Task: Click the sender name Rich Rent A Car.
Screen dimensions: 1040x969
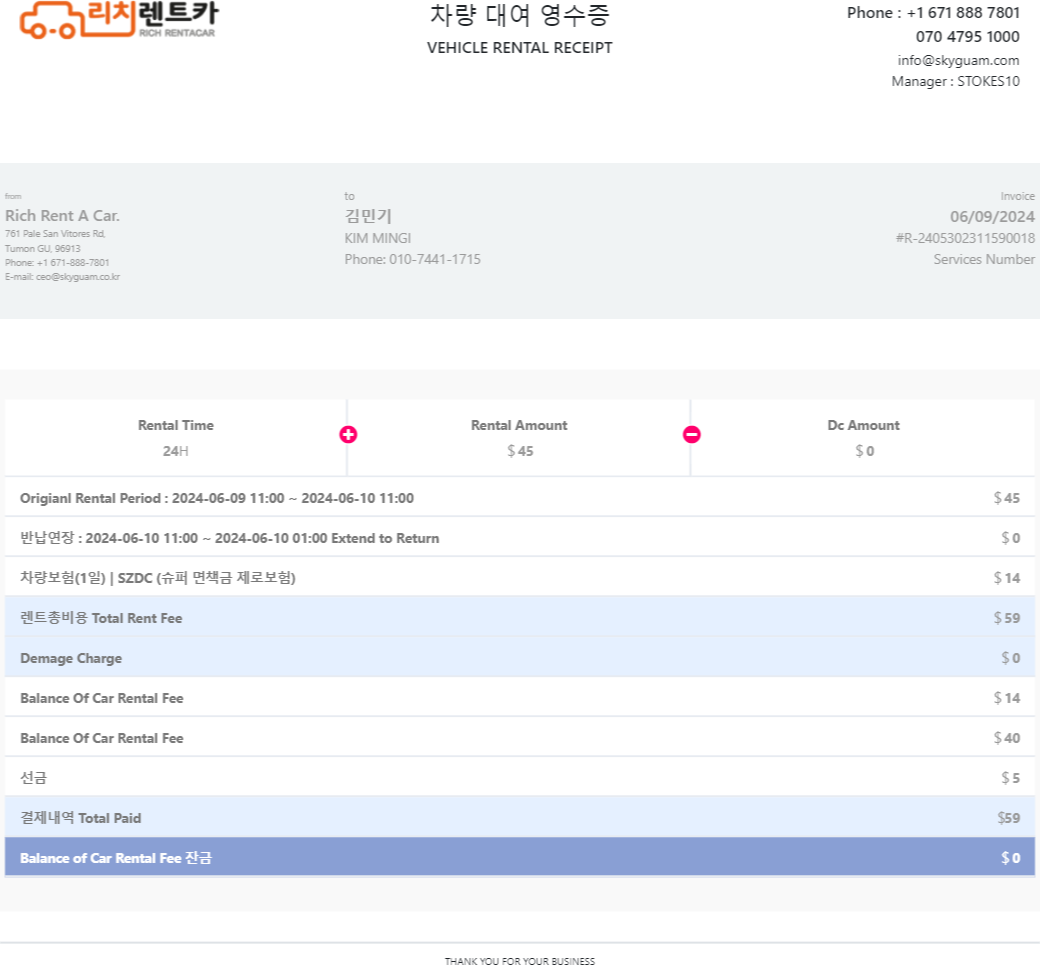Action: coord(62,216)
